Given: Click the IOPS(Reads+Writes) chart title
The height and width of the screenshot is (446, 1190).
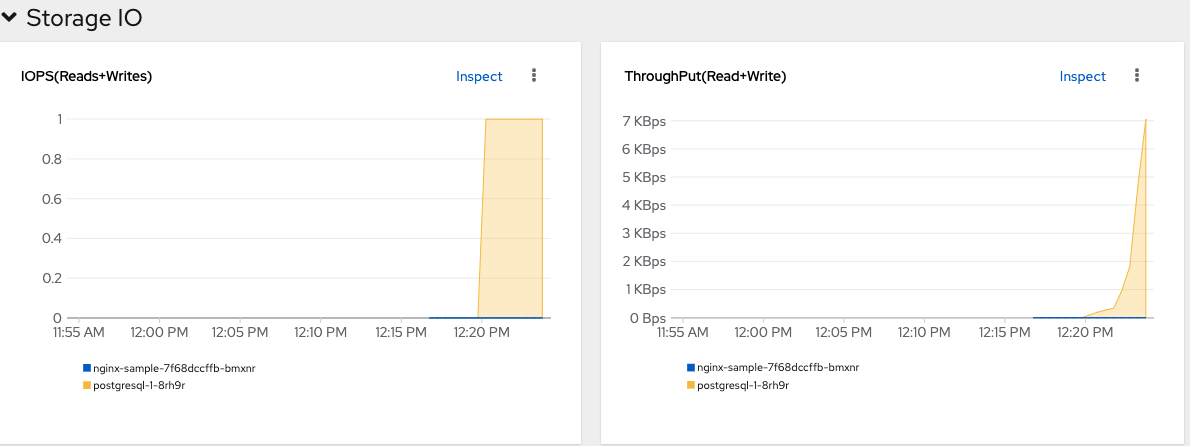Looking at the screenshot, I should coord(86,76).
